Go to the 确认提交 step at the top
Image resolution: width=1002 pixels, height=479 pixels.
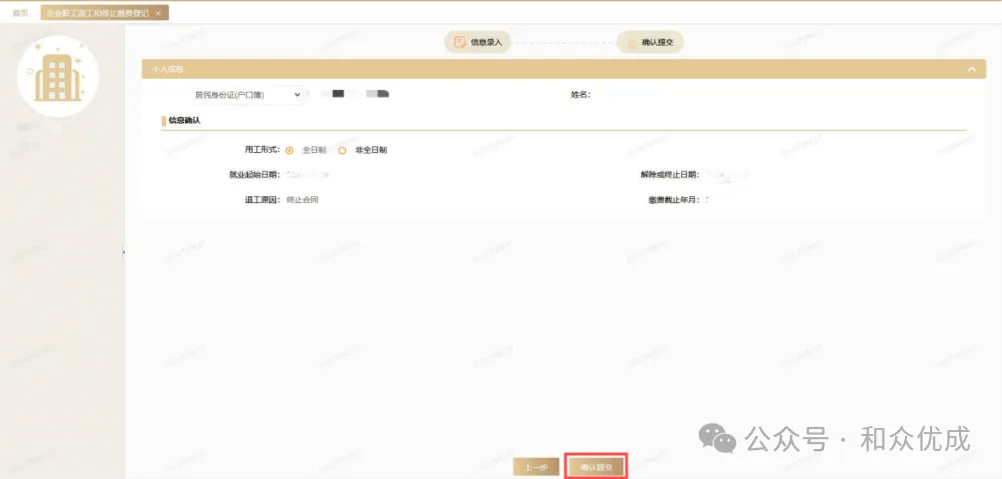coord(650,42)
